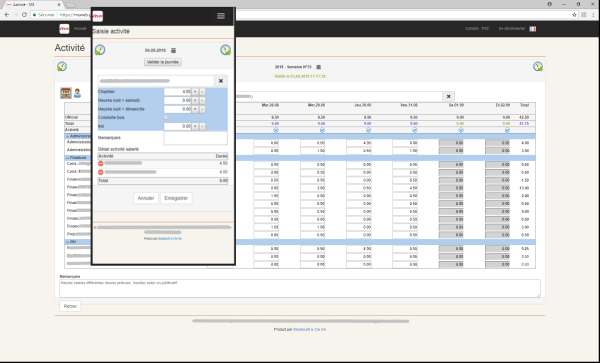This screenshot has height=363, width=600.
Task: Click the Valider la journée button
Action: click(x=163, y=62)
